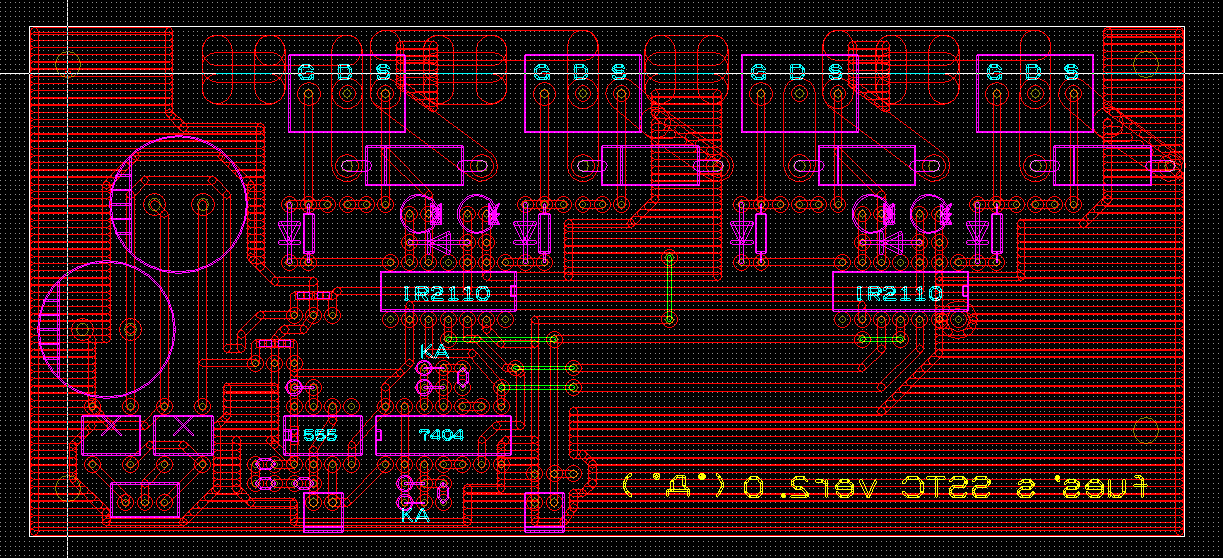Click the mounting hole above the SSTC text
This screenshot has width=1223, height=558.
pos(1146,430)
